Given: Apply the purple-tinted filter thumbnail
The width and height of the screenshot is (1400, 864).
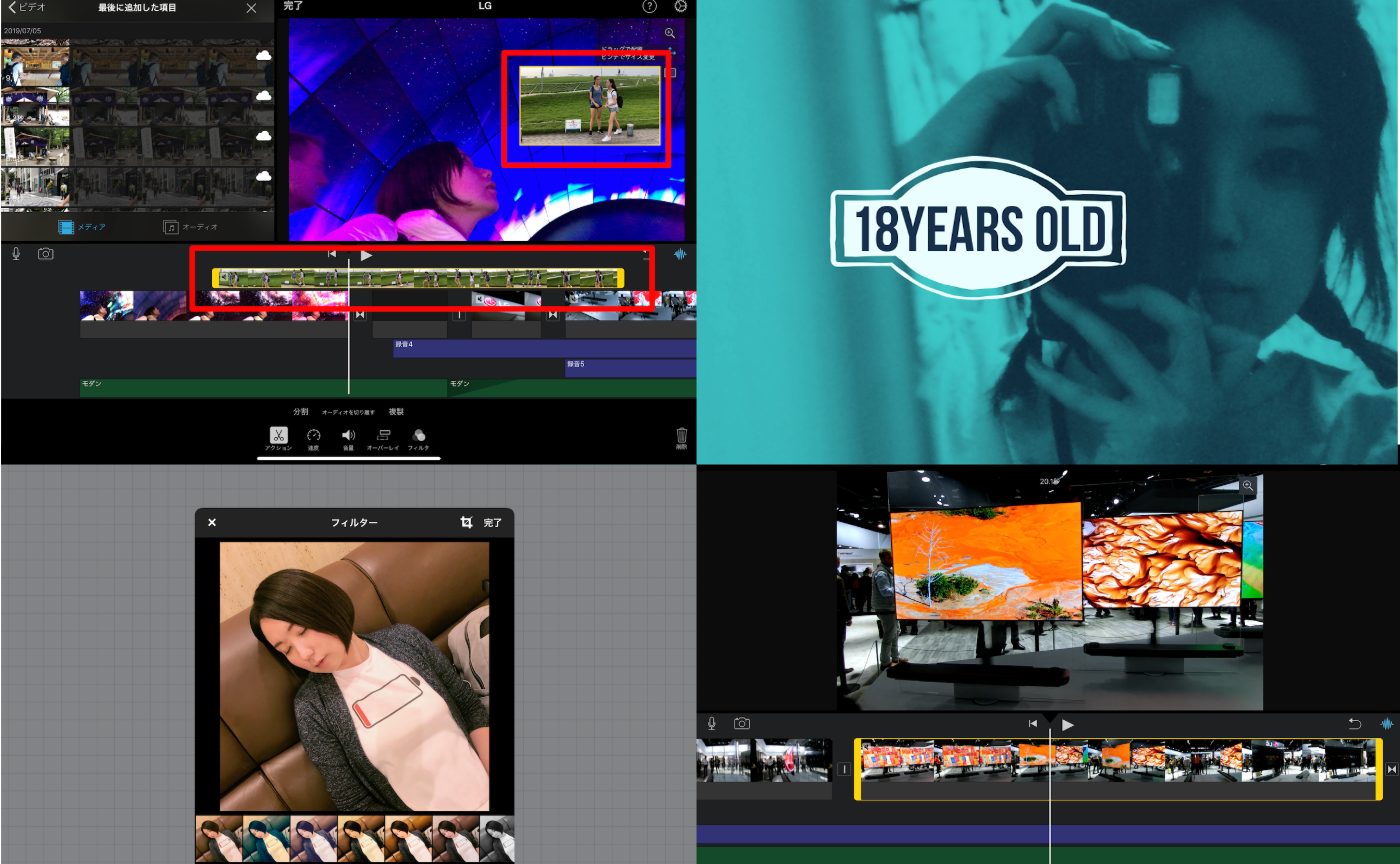Looking at the screenshot, I should pyautogui.click(x=314, y=840).
